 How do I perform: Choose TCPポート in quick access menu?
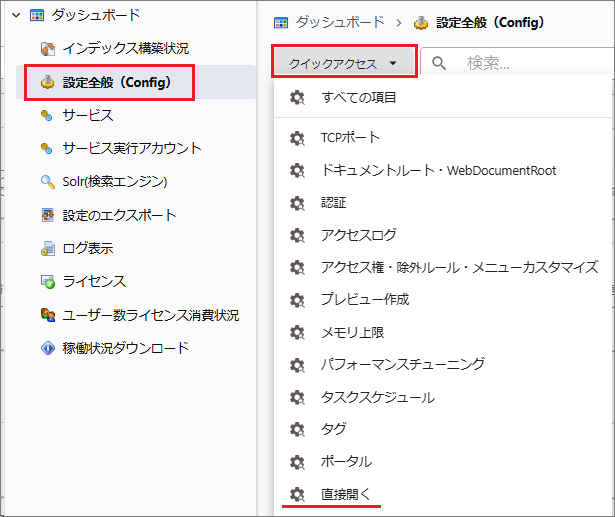pyautogui.click(x=350, y=137)
